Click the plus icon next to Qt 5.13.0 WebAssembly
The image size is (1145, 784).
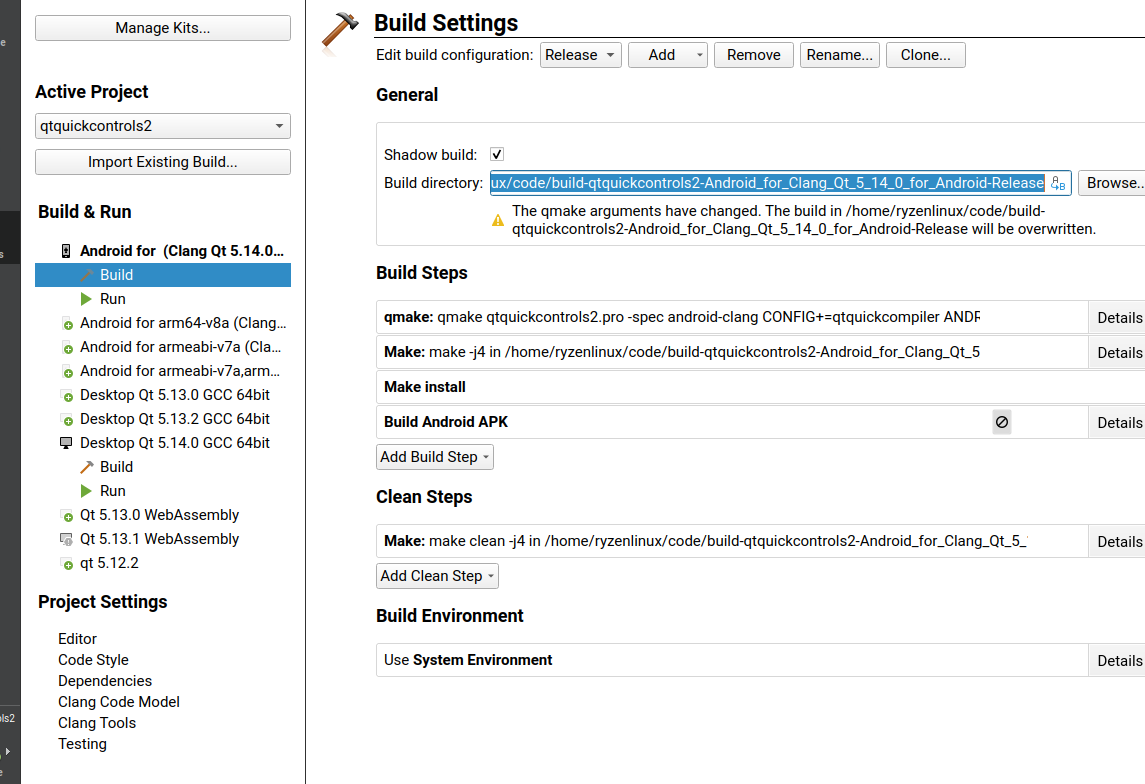tap(67, 516)
